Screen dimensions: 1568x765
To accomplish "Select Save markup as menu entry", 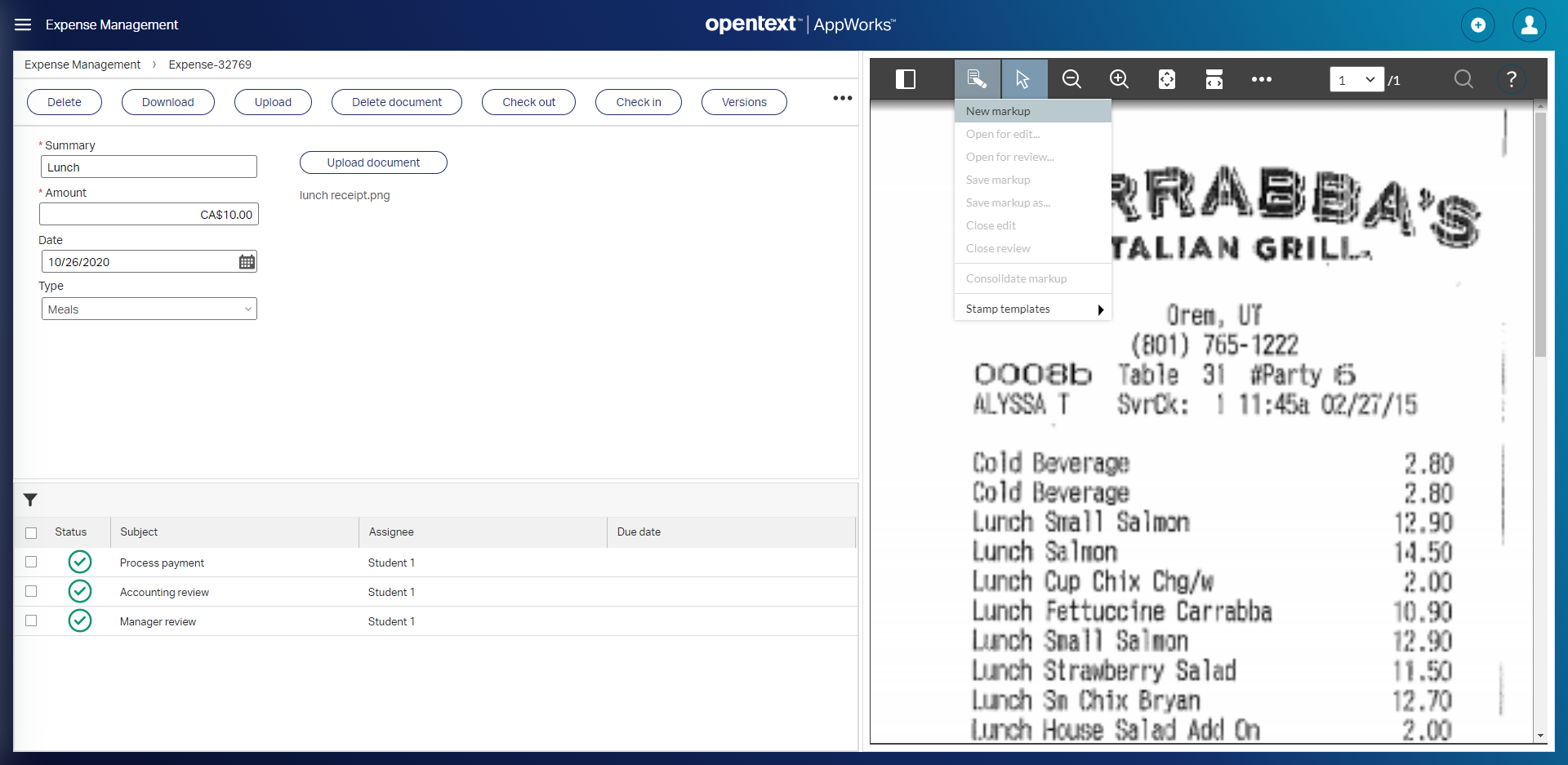I will pos(1033,202).
